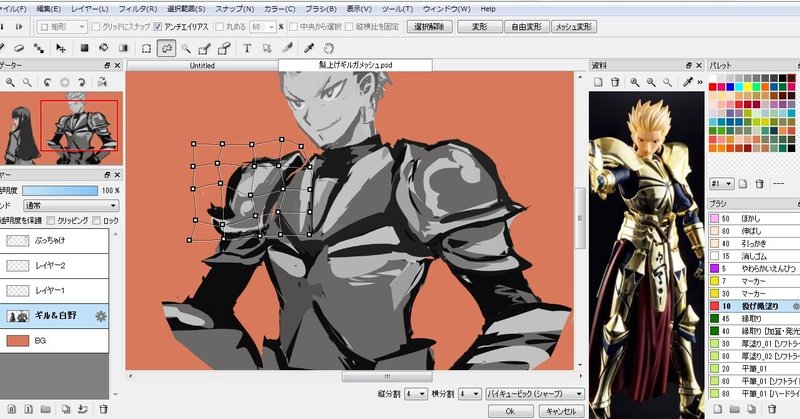Click the キャンセル button
800x419 pixels.
[x=561, y=411]
